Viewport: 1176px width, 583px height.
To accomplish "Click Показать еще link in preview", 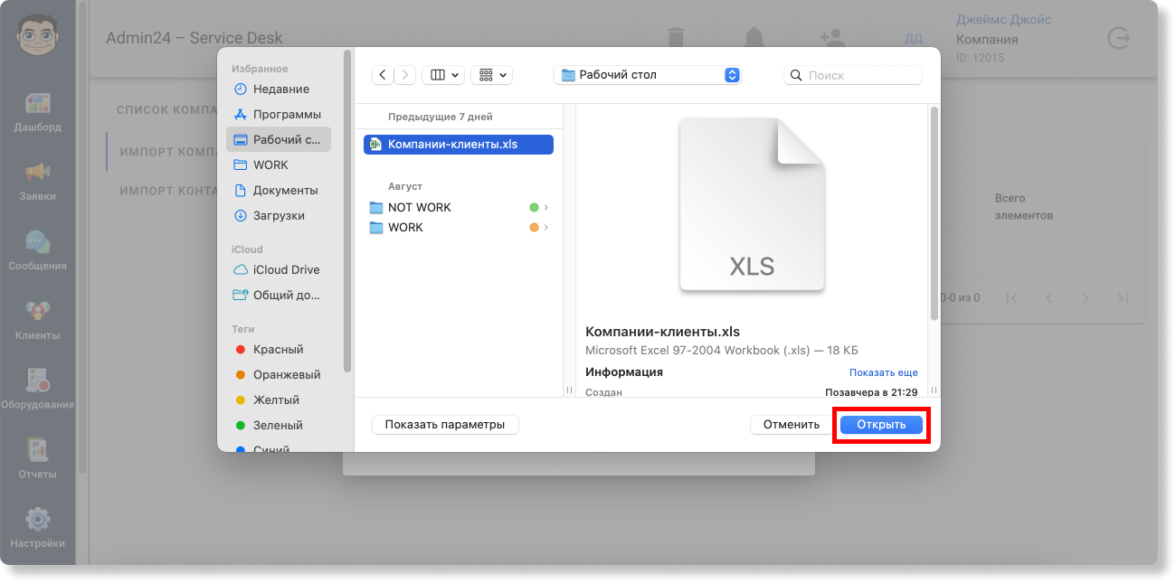I will click(x=883, y=373).
